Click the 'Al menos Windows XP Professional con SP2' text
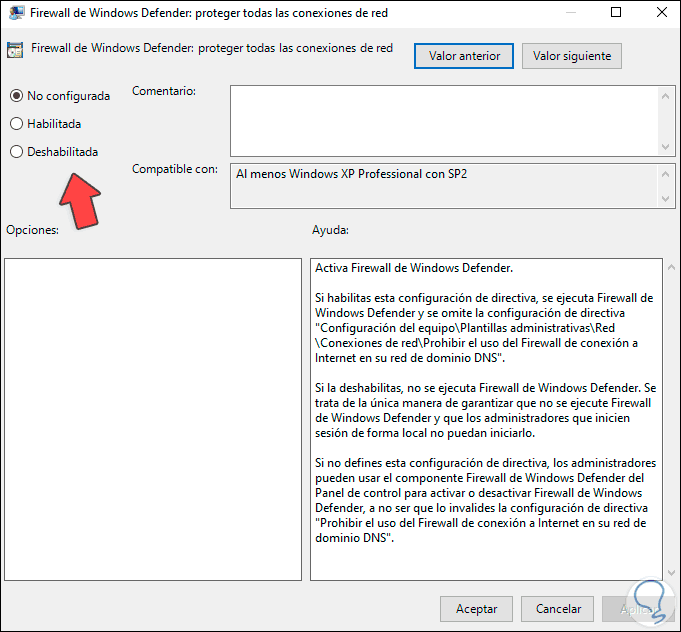The width and height of the screenshot is (681, 632). point(351,174)
